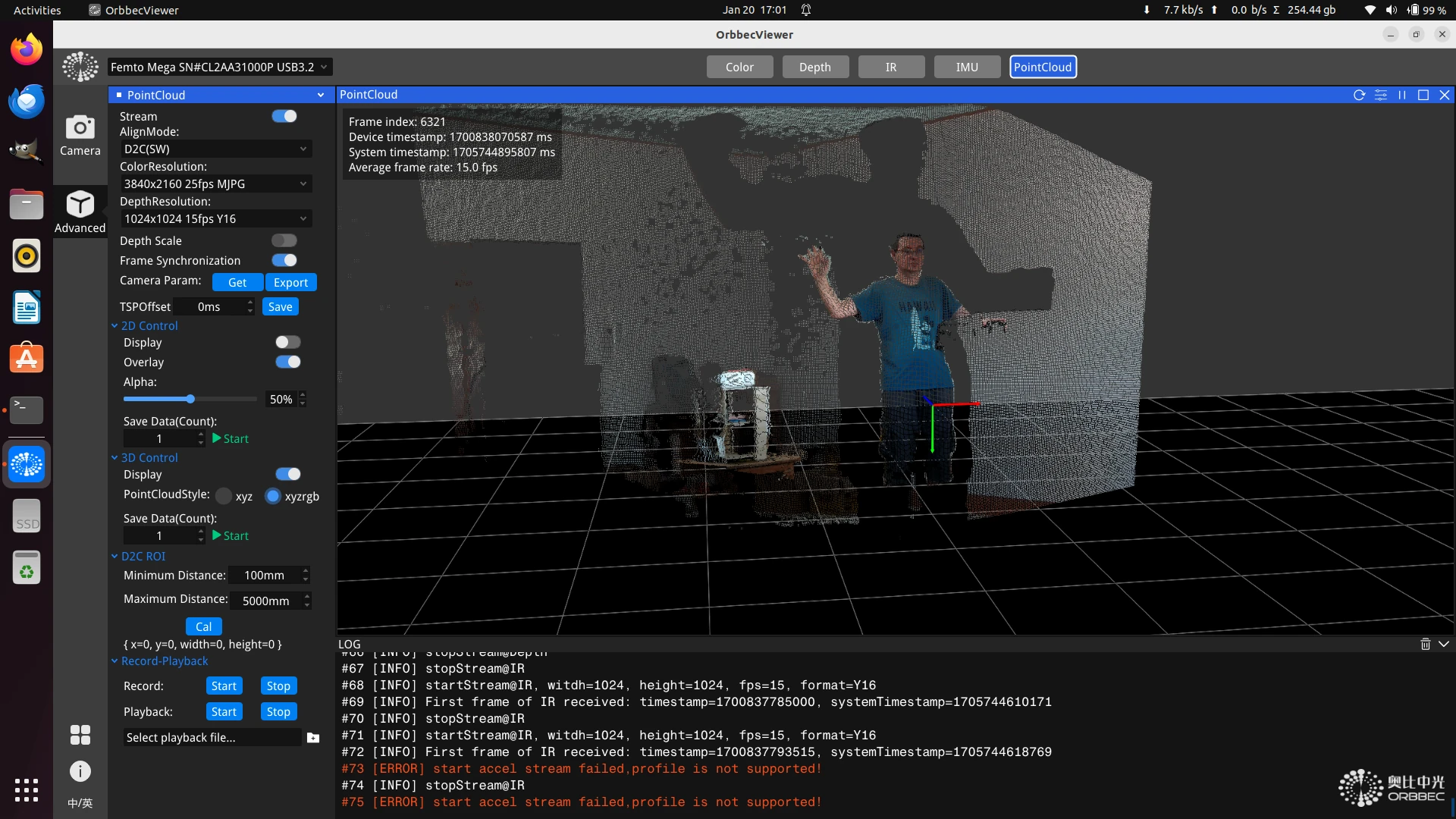Screen dimensions: 1456x819
Task: Open the device selector dropdown
Action: coord(220,67)
